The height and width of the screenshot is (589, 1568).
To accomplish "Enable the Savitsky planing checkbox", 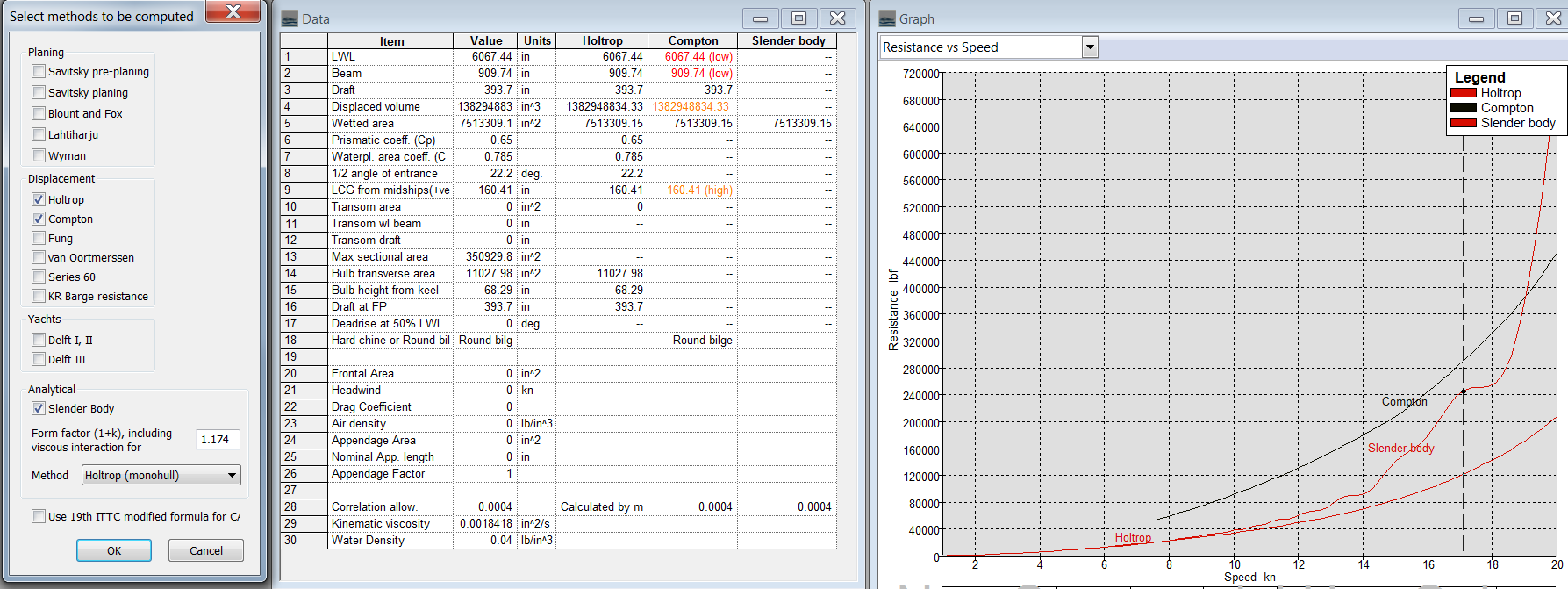I will pyautogui.click(x=39, y=92).
